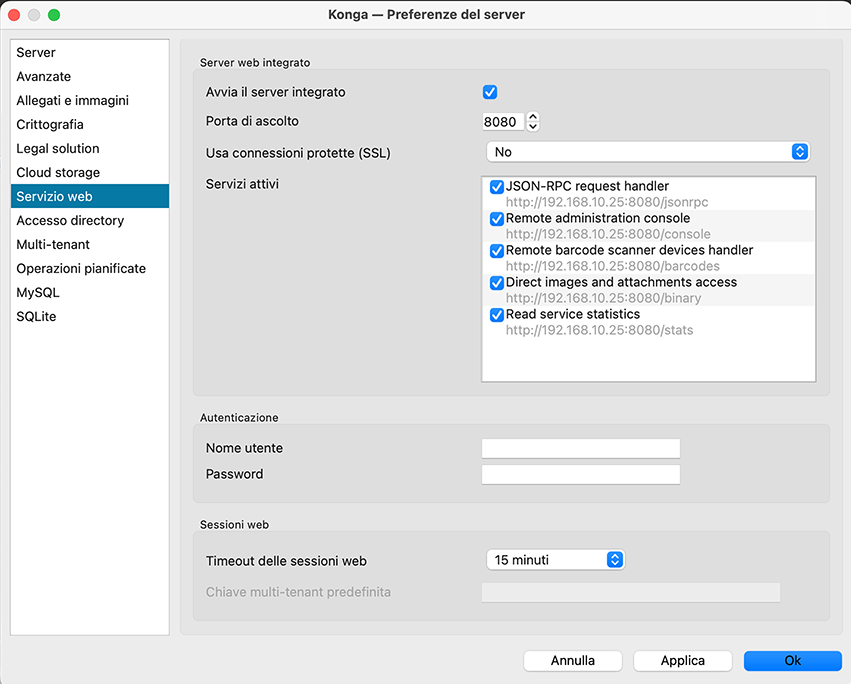
Task: Select Server in the sidebar
Action: coord(36,52)
